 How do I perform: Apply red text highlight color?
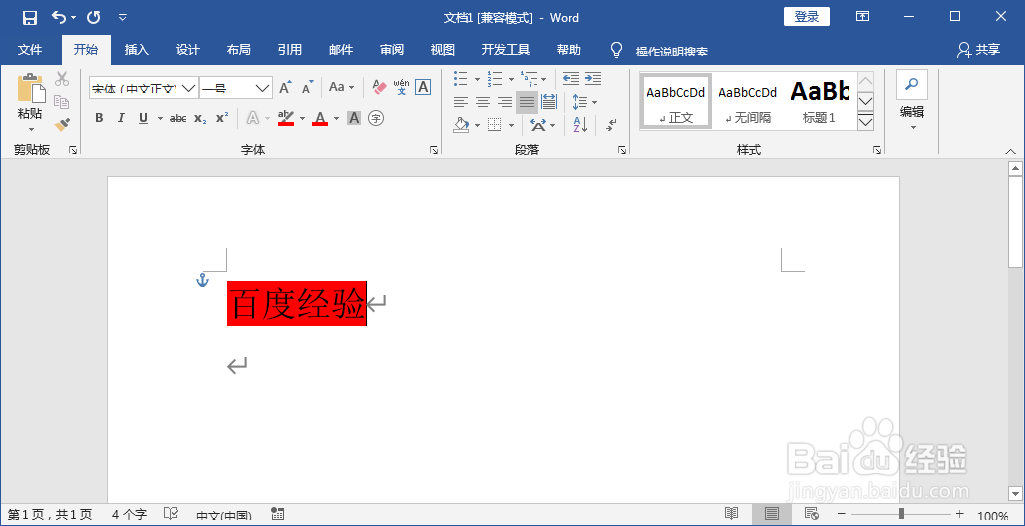tap(286, 118)
